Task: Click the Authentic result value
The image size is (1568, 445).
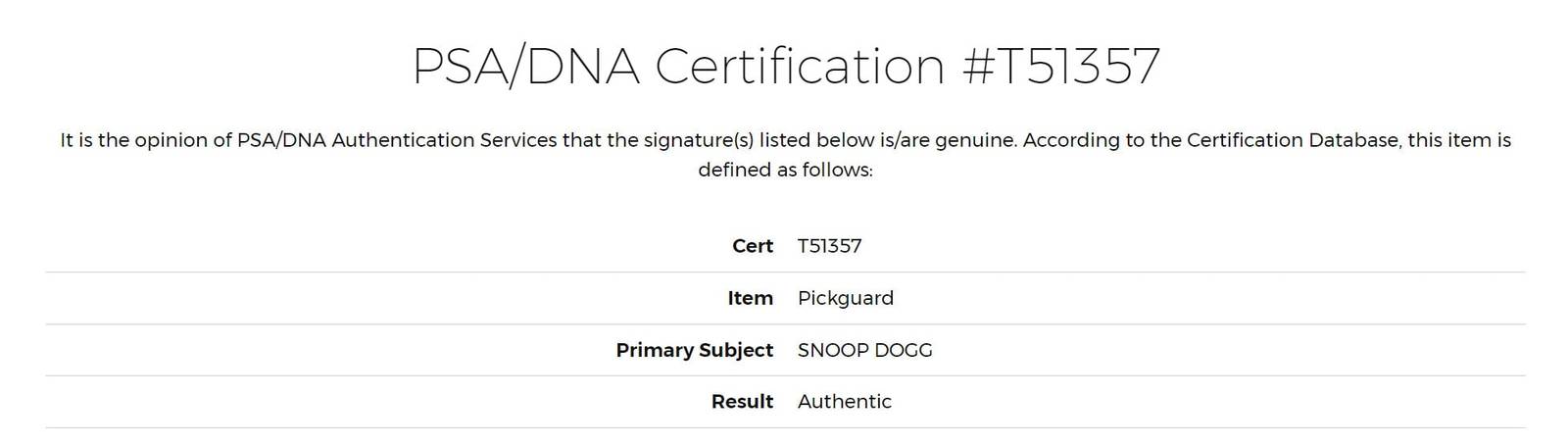Action: point(845,401)
